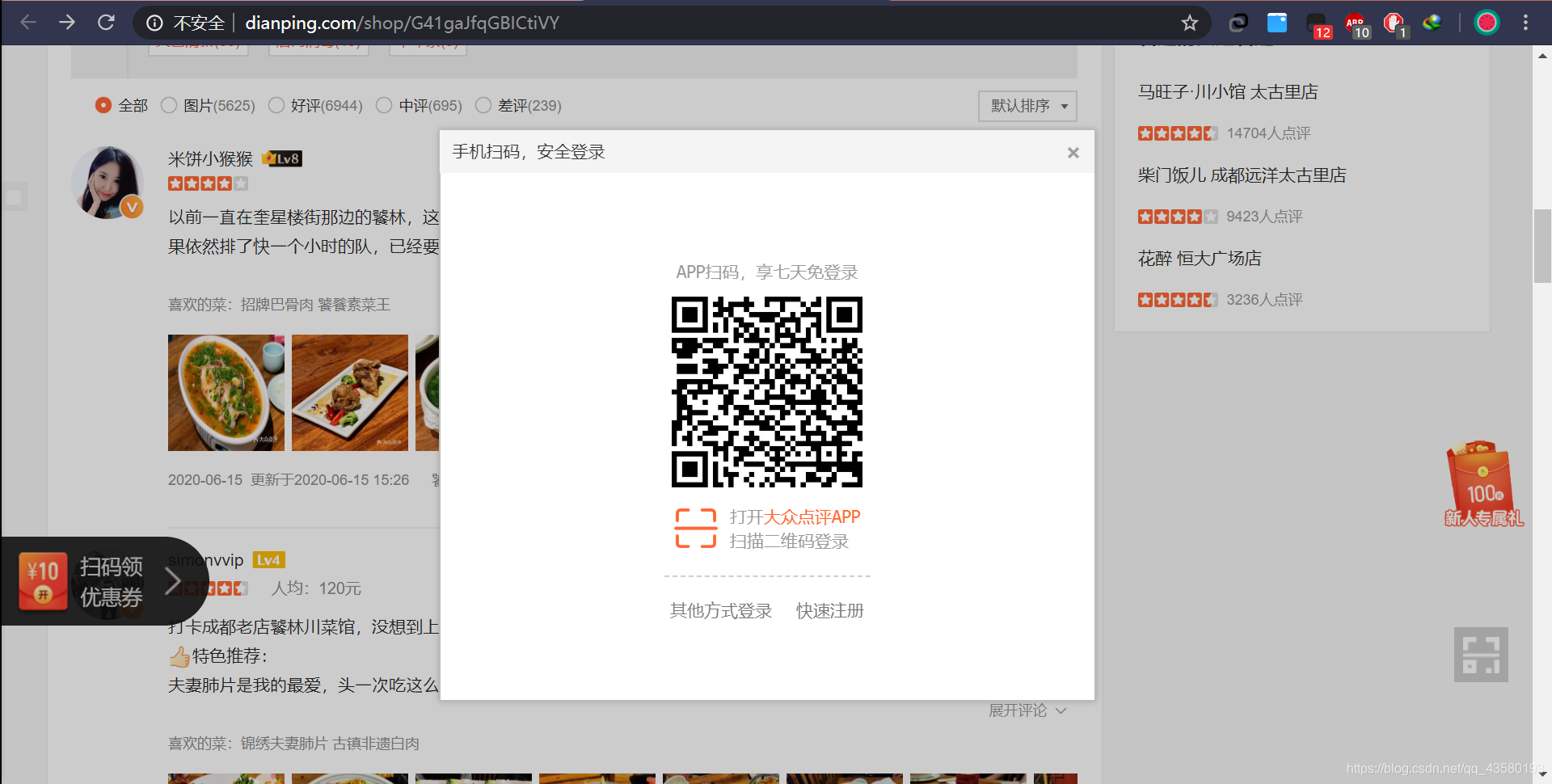Open the red shield extension with badge 1

point(1395,24)
